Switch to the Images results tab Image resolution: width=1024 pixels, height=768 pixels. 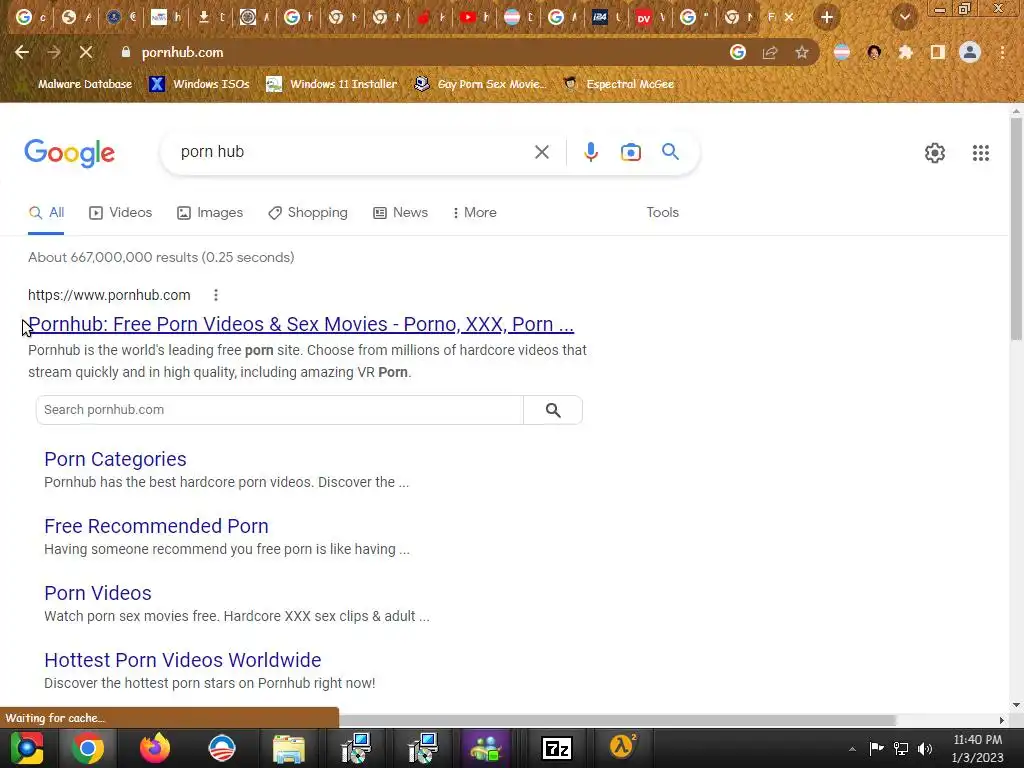pyautogui.click(x=210, y=213)
